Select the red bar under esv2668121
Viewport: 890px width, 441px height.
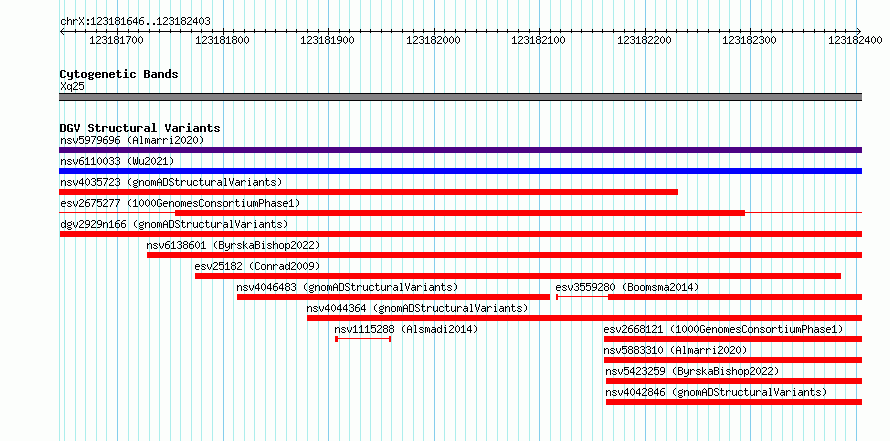tap(733, 339)
